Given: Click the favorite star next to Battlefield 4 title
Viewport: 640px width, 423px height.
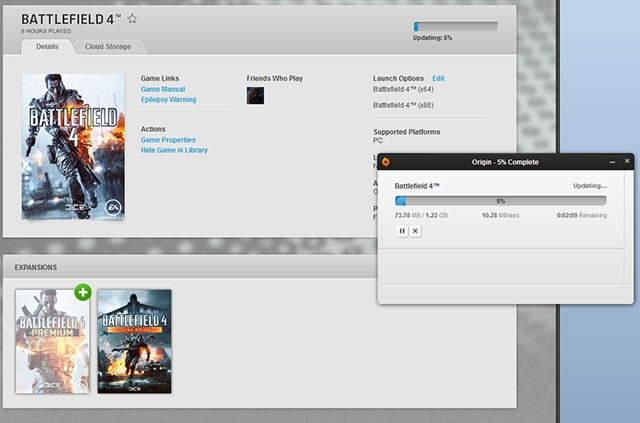Looking at the screenshot, I should tap(132, 19).
